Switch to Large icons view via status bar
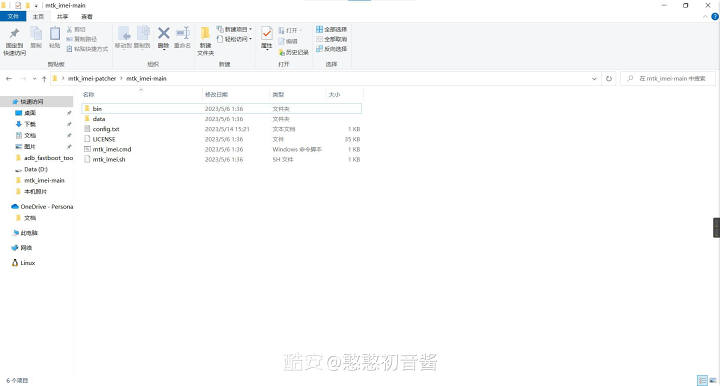720x386 pixels. [x=713, y=380]
